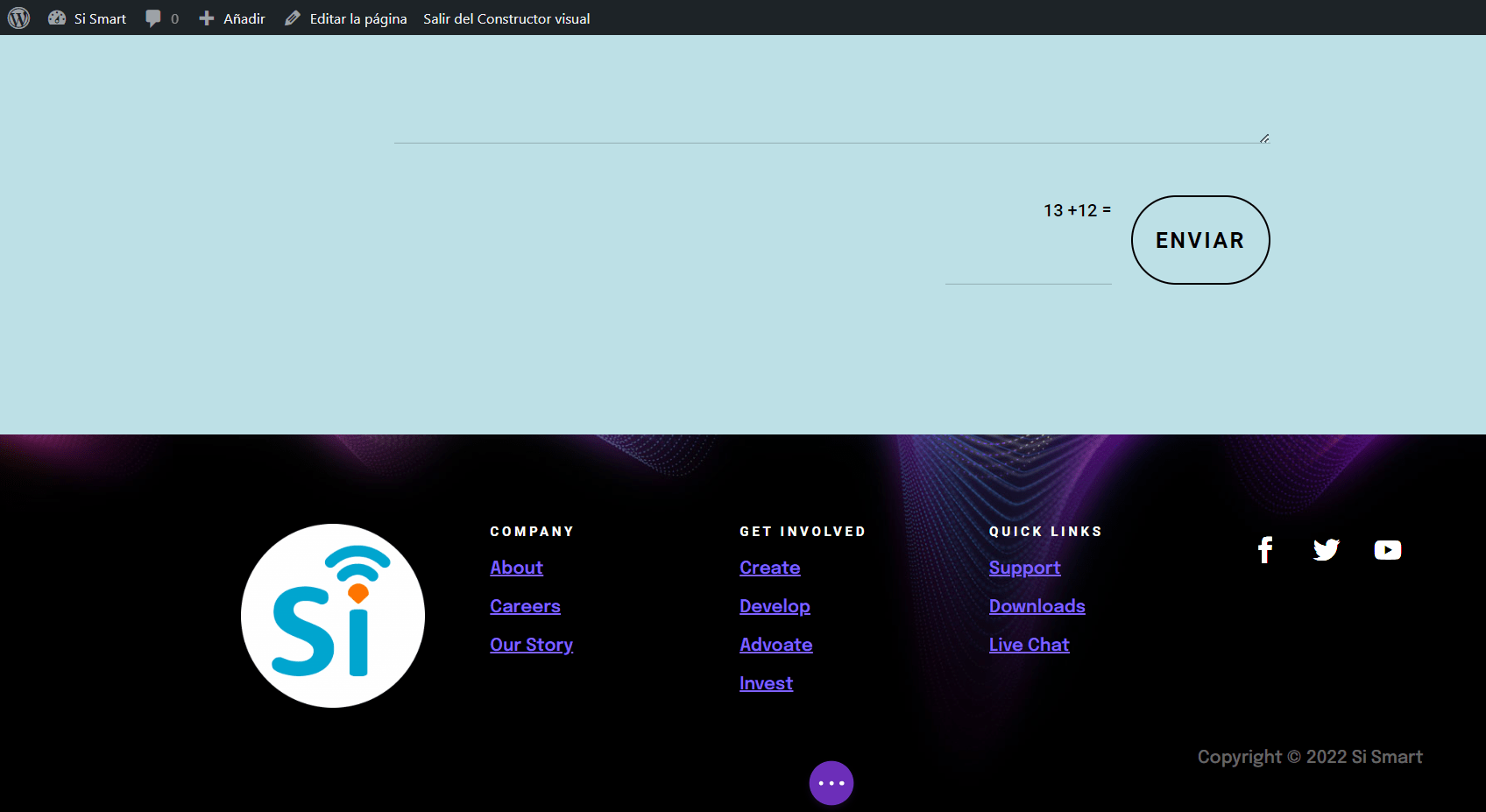Screen dimensions: 1486x812
Task: Go to the Live Chat link
Action: (x=1029, y=645)
